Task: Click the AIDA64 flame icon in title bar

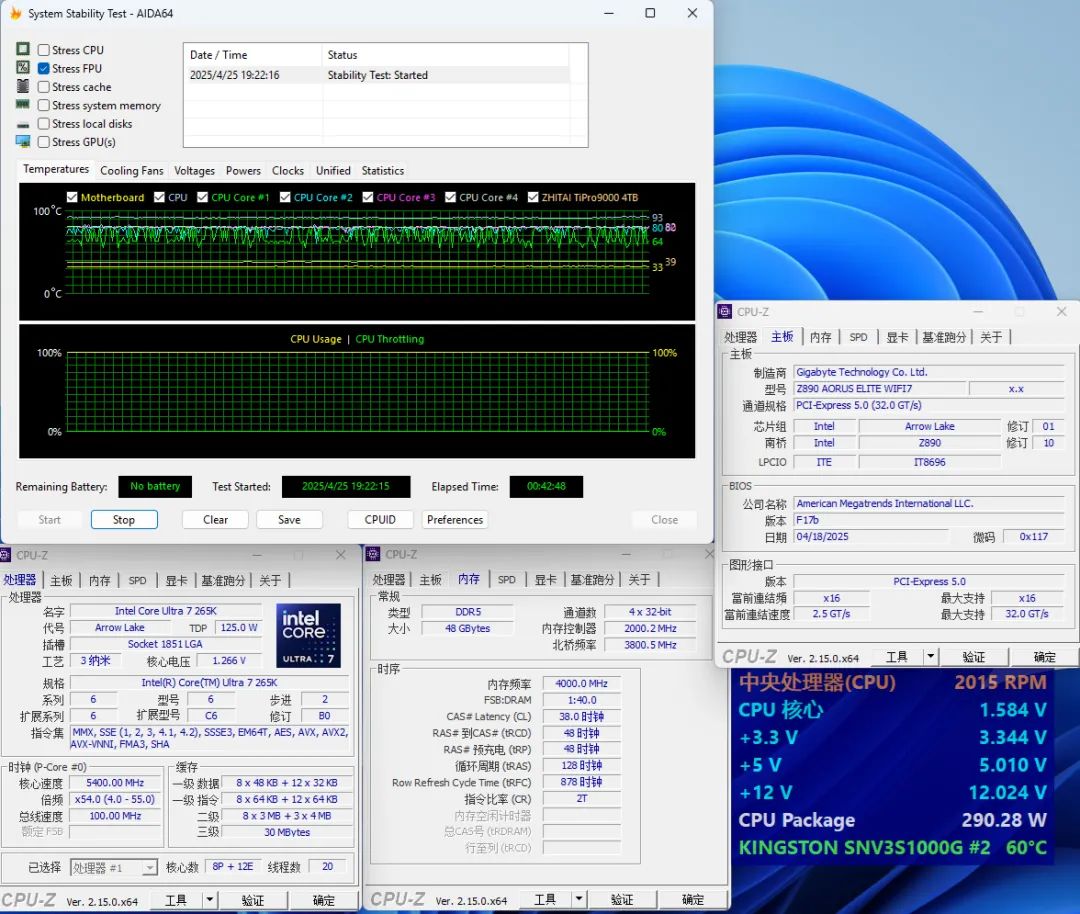Action: (16, 13)
